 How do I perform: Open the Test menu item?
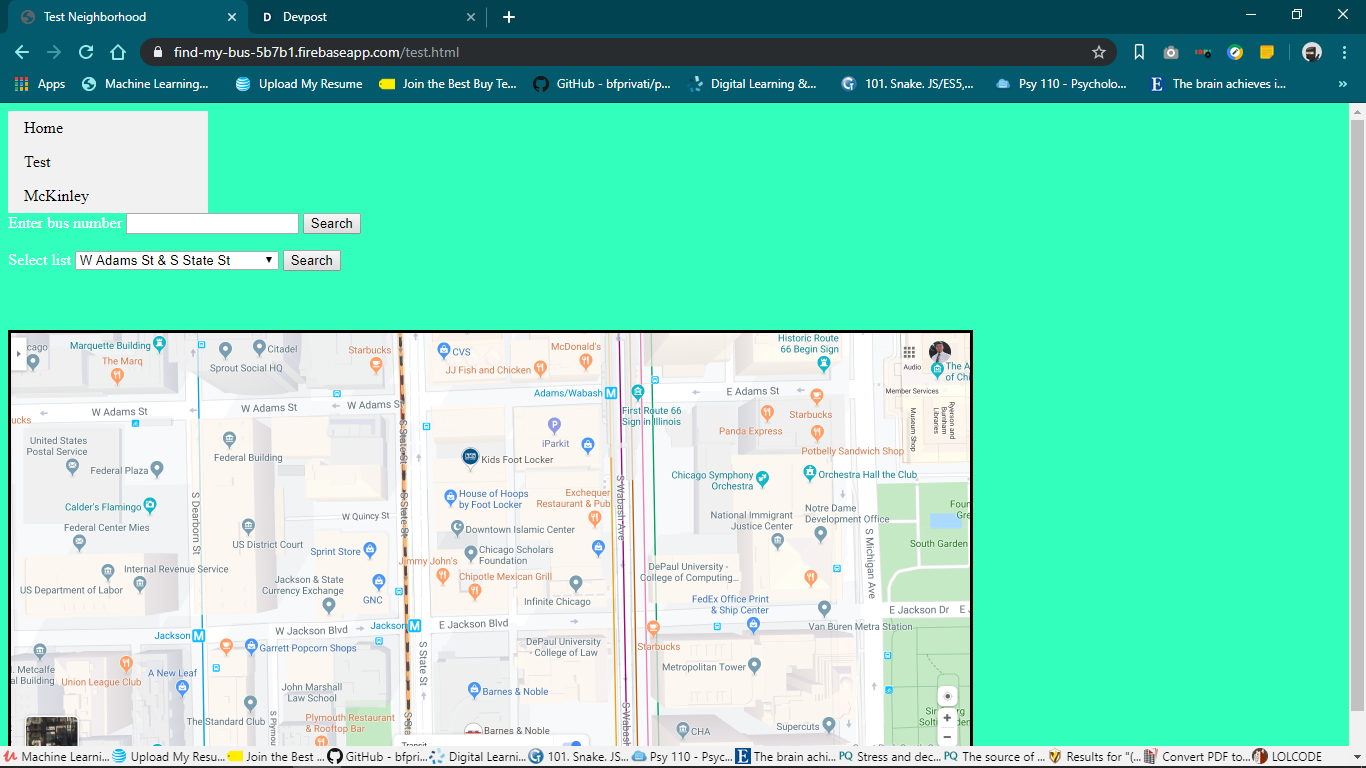(108, 162)
